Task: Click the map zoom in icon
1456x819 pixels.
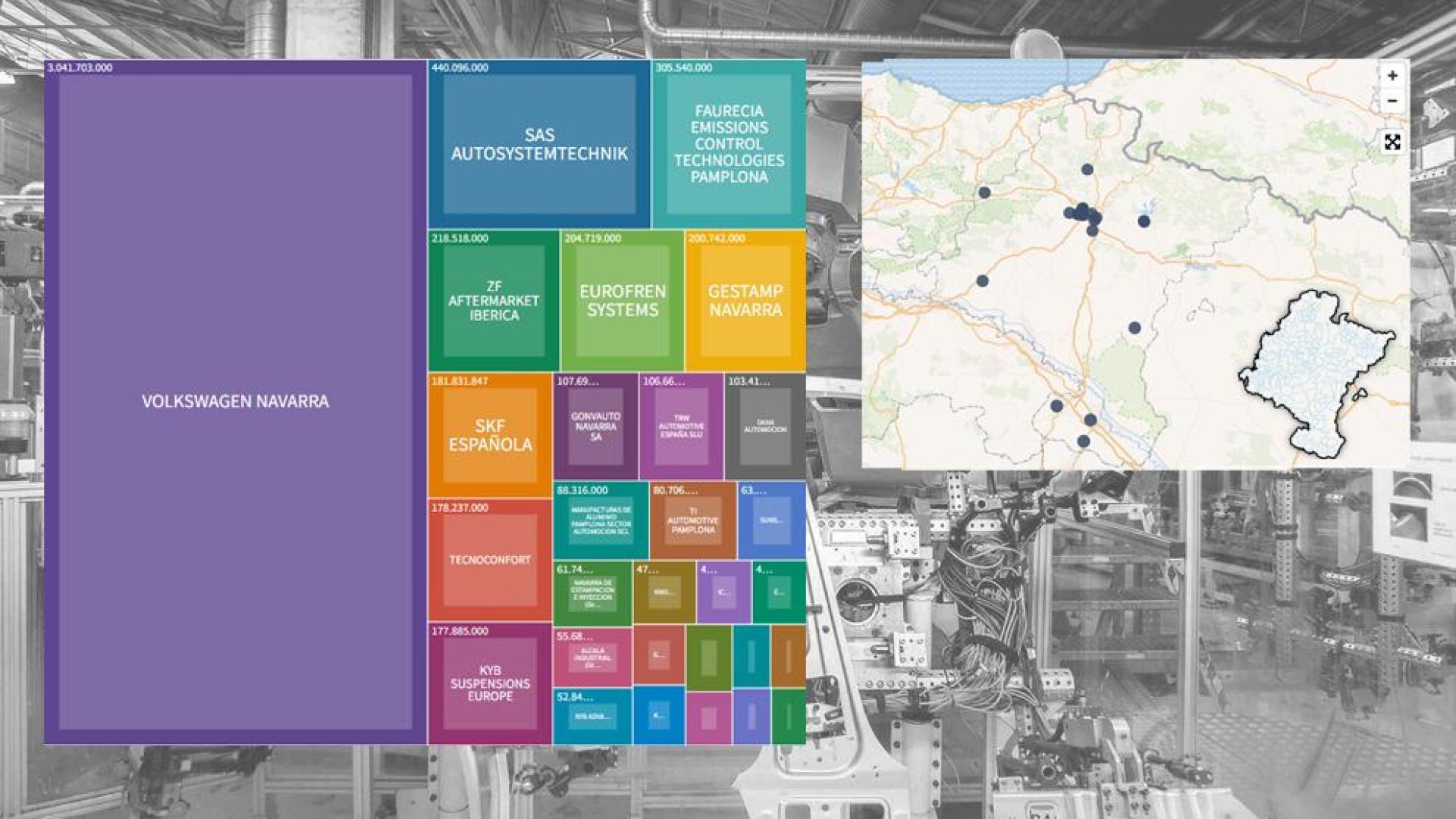Action: (x=1392, y=76)
